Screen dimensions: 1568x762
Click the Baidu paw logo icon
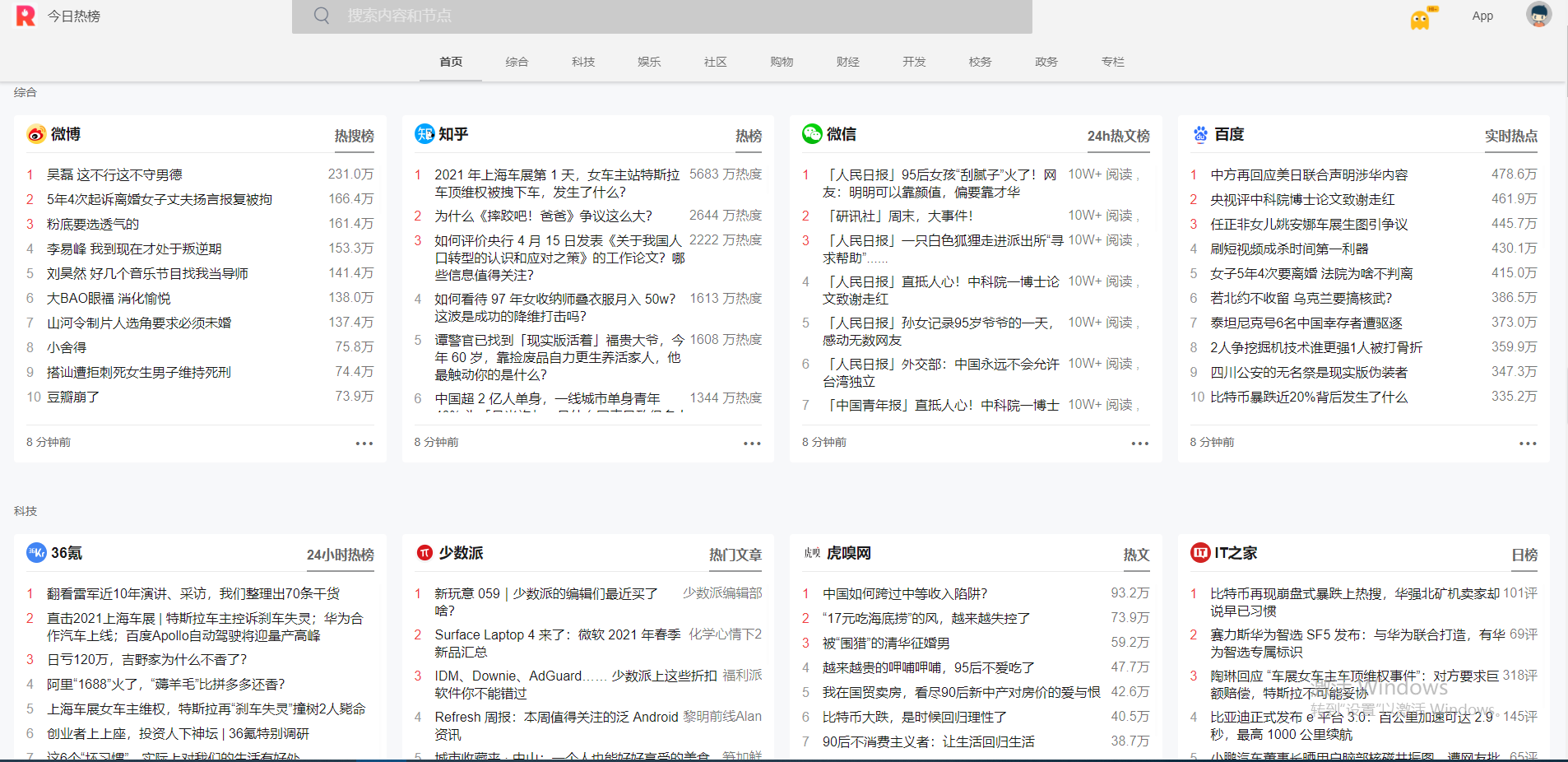point(1200,134)
